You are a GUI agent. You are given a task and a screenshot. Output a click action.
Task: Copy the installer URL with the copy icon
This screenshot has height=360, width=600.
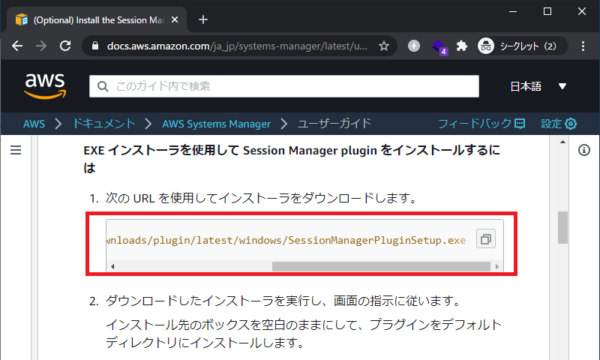click(486, 239)
